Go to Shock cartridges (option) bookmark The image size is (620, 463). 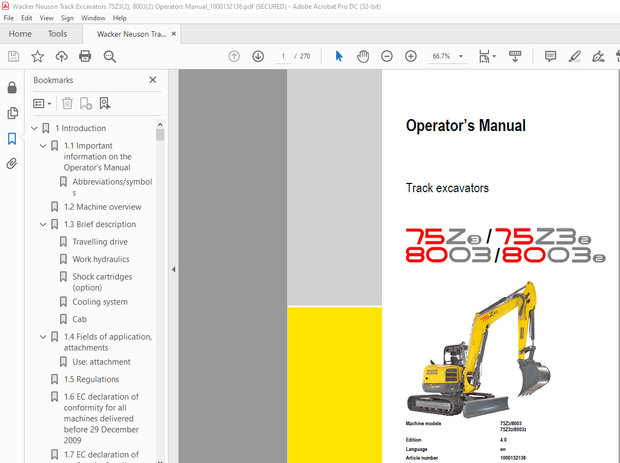coord(102,282)
